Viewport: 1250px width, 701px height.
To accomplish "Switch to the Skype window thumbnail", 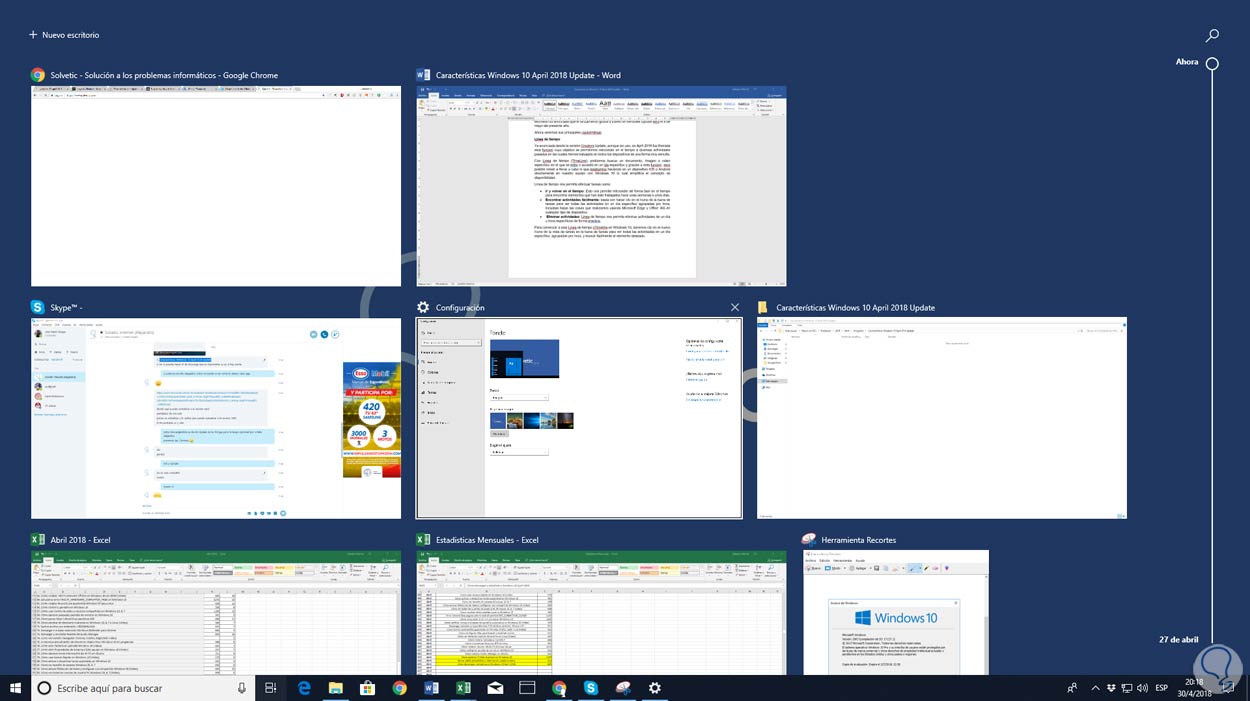I will tap(216, 418).
